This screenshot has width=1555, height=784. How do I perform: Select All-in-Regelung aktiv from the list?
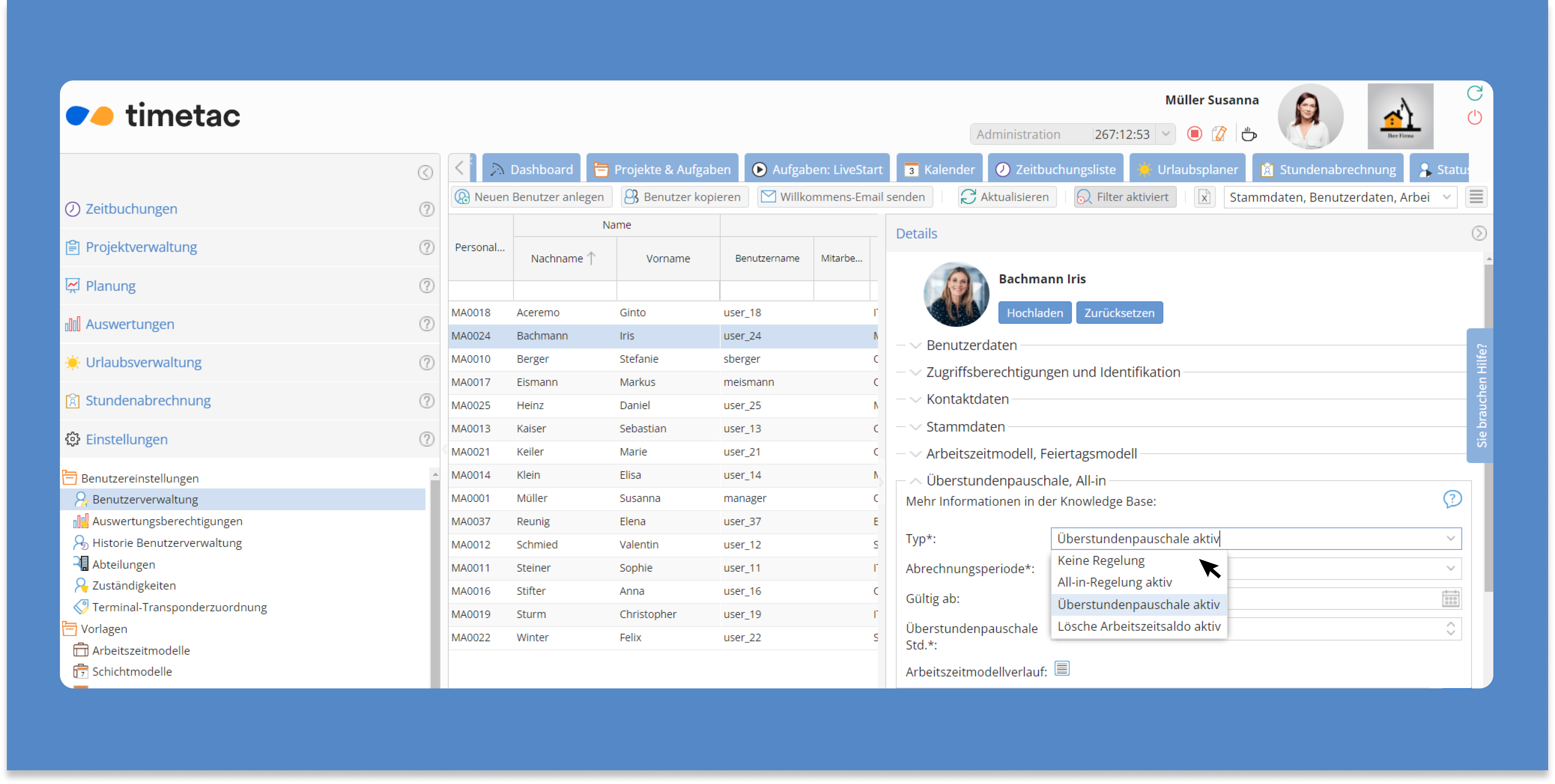point(1114,582)
